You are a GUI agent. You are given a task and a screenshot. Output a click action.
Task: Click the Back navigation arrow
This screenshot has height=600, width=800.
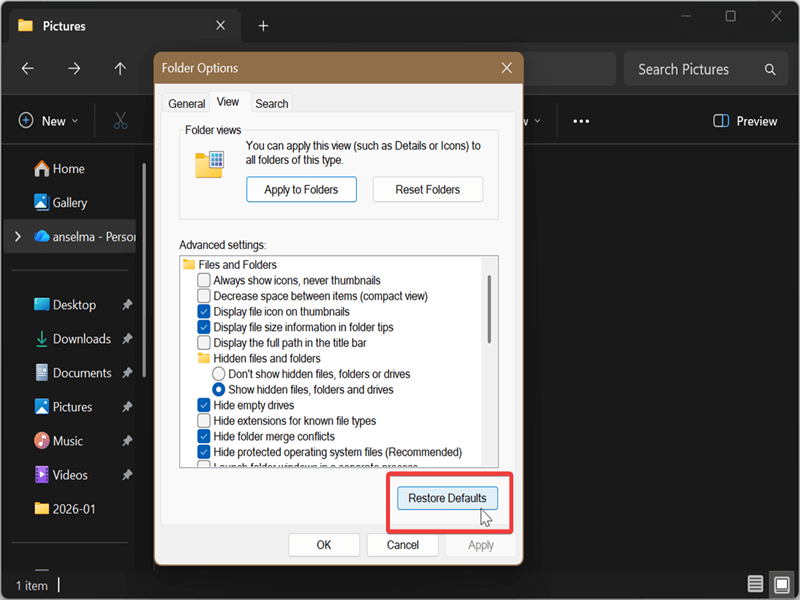point(28,69)
